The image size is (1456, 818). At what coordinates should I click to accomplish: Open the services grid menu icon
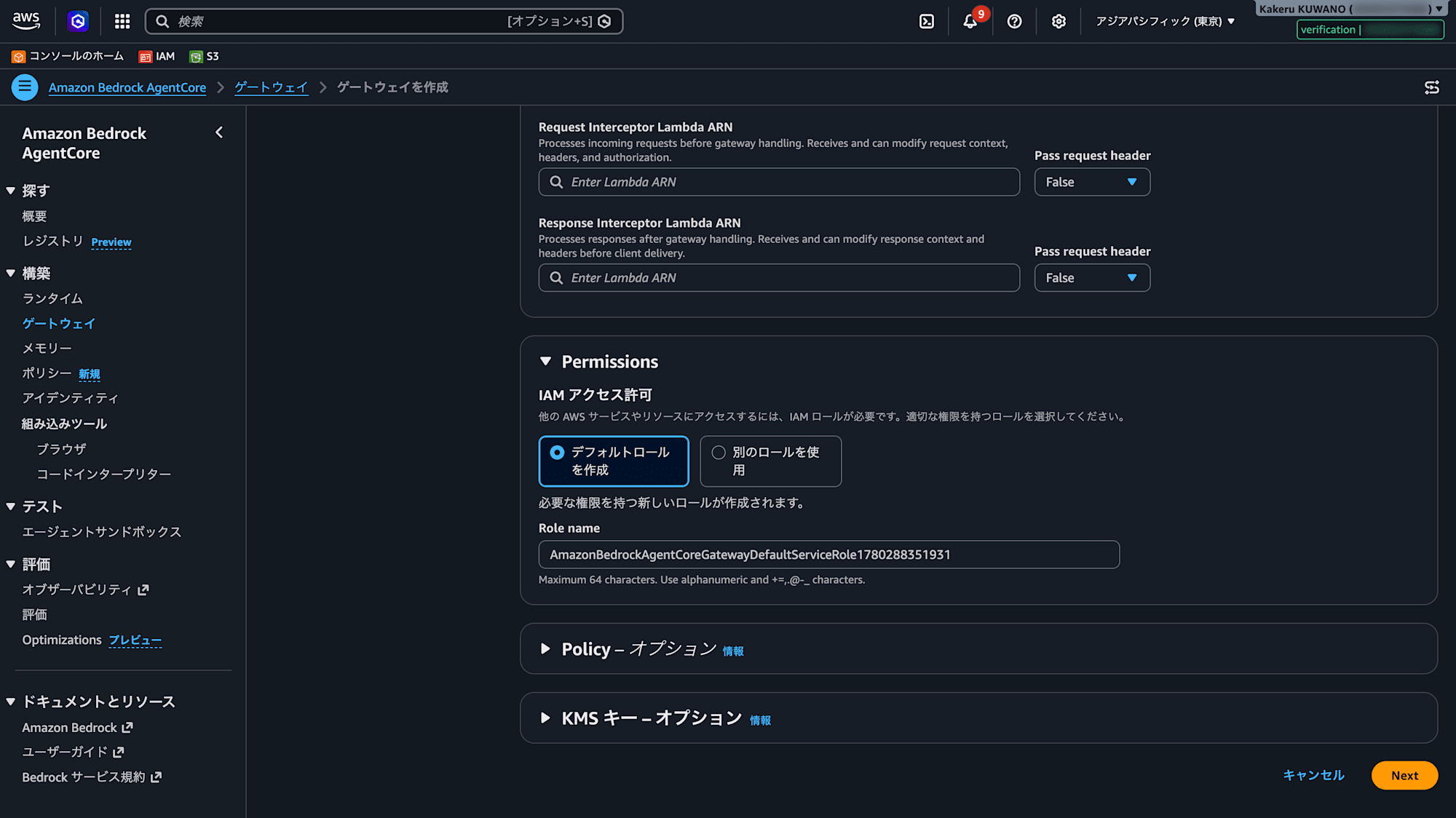tap(122, 21)
